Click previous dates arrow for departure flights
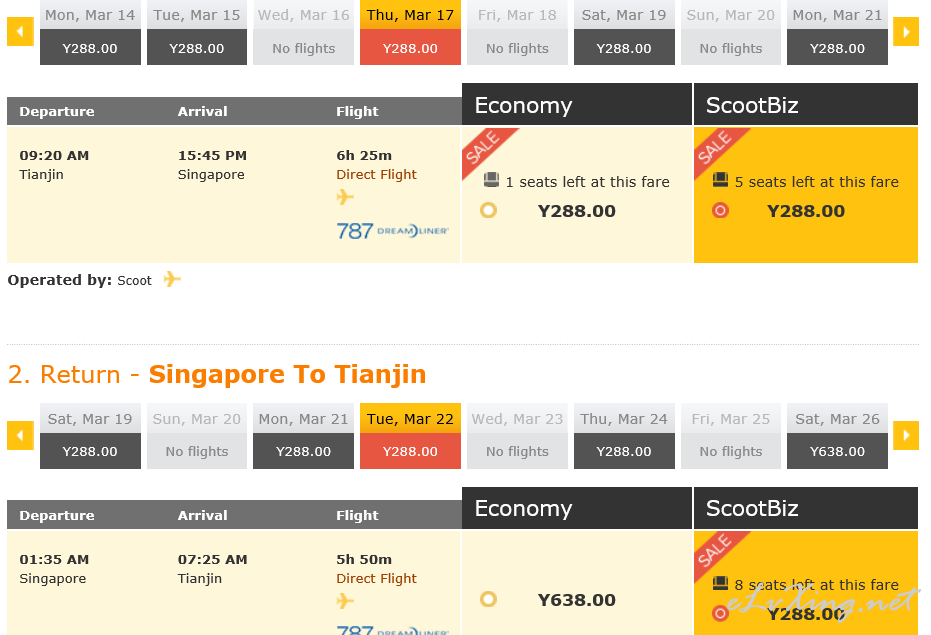Image resolution: width=931 pixels, height=635 pixels. [x=20, y=31]
